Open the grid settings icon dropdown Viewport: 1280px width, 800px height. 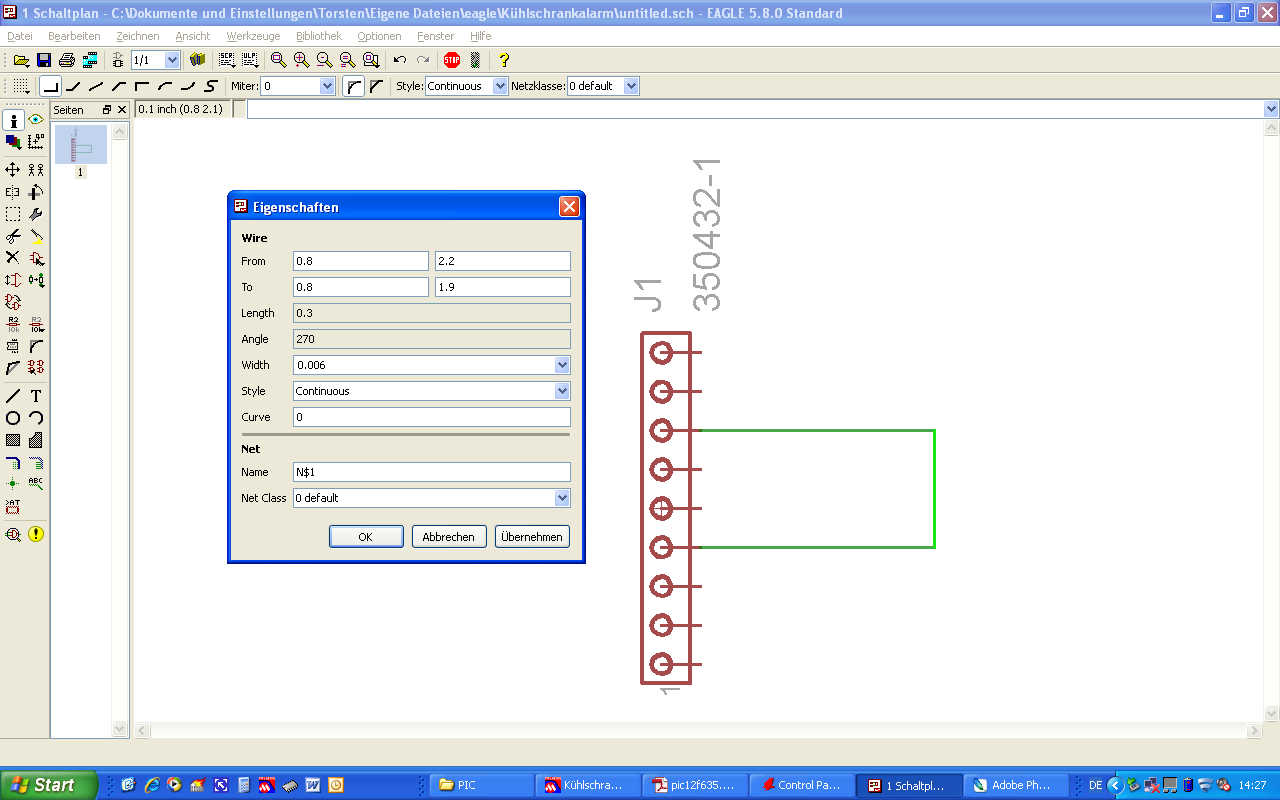coord(20,86)
